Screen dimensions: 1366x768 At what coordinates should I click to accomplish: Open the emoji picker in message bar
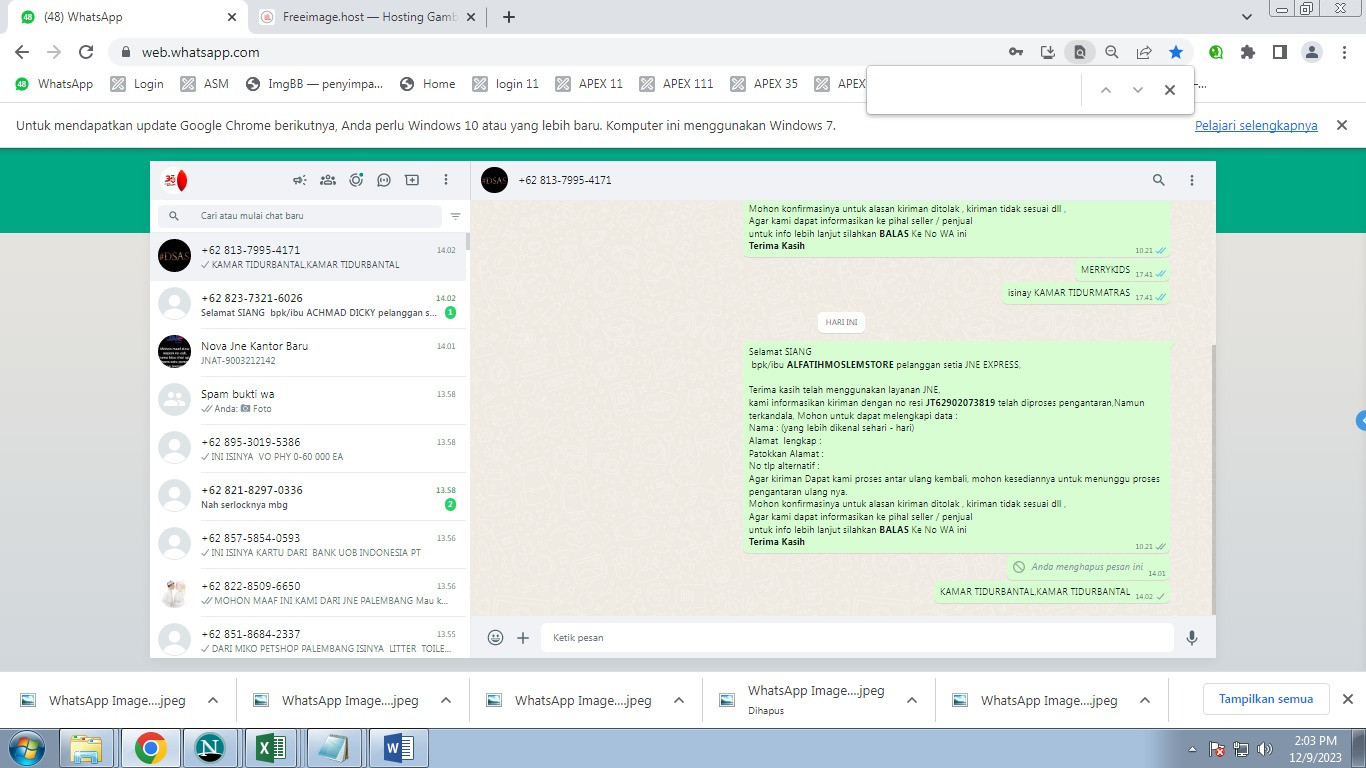coord(495,637)
